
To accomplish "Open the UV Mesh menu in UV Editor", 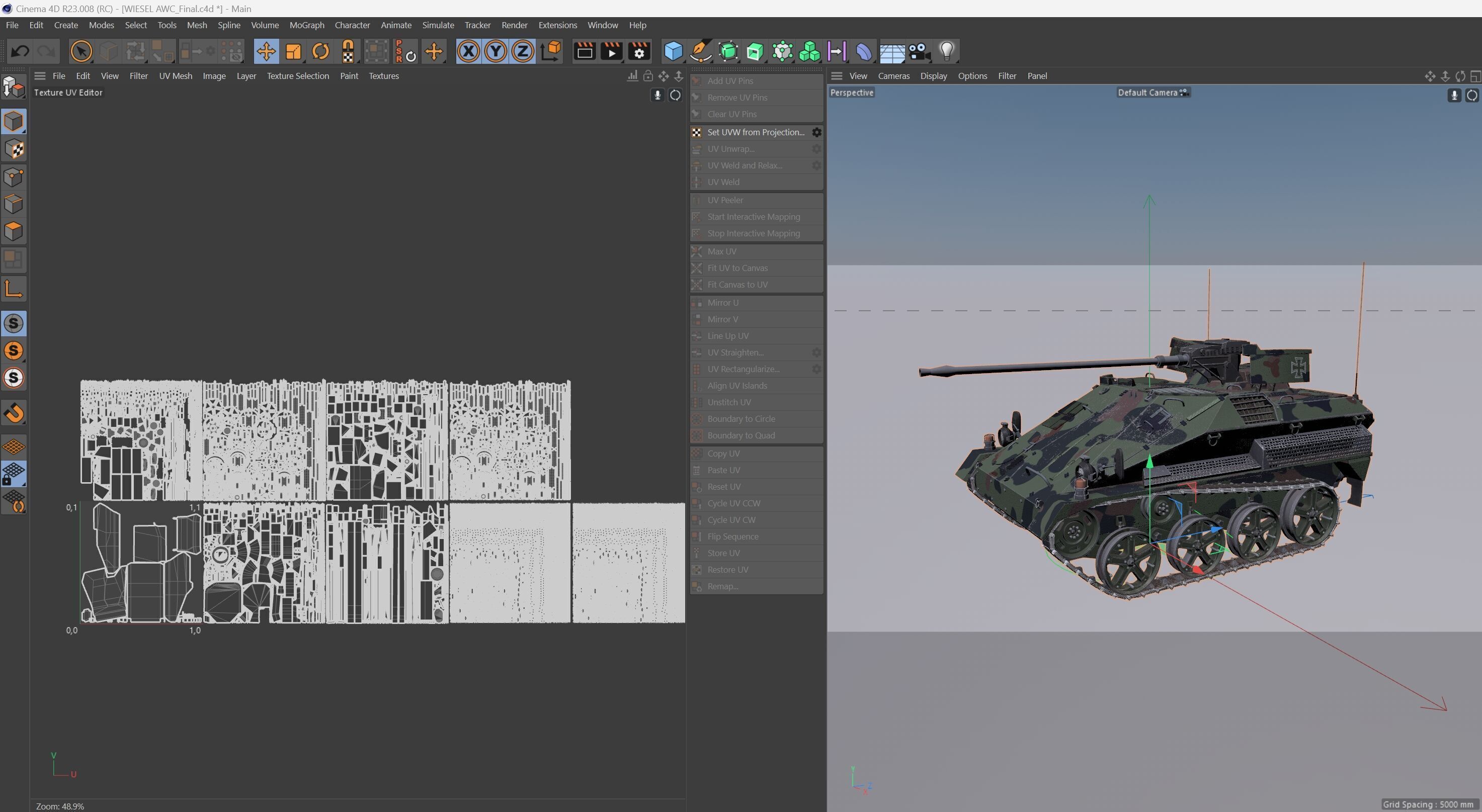I will click(176, 76).
